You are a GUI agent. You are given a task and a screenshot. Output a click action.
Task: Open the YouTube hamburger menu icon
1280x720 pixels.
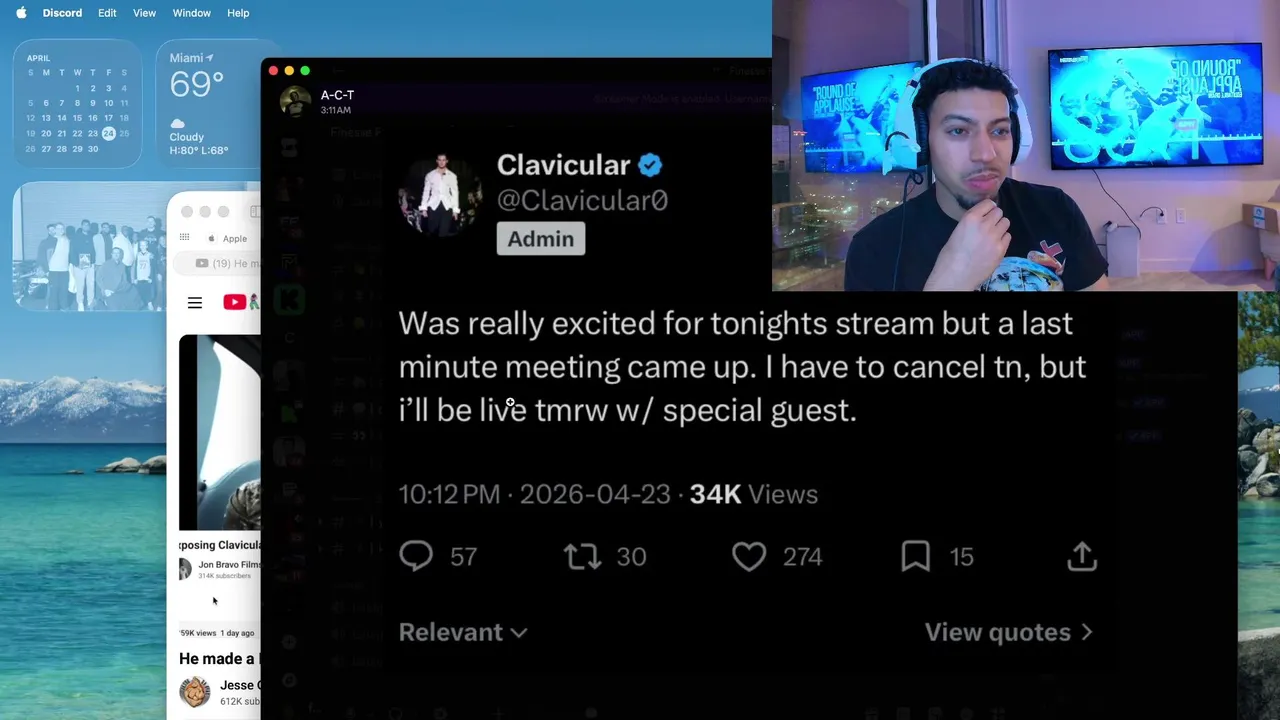click(x=195, y=302)
